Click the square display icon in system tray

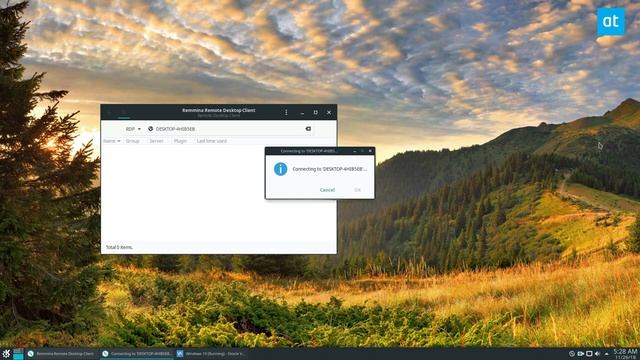tap(589, 354)
